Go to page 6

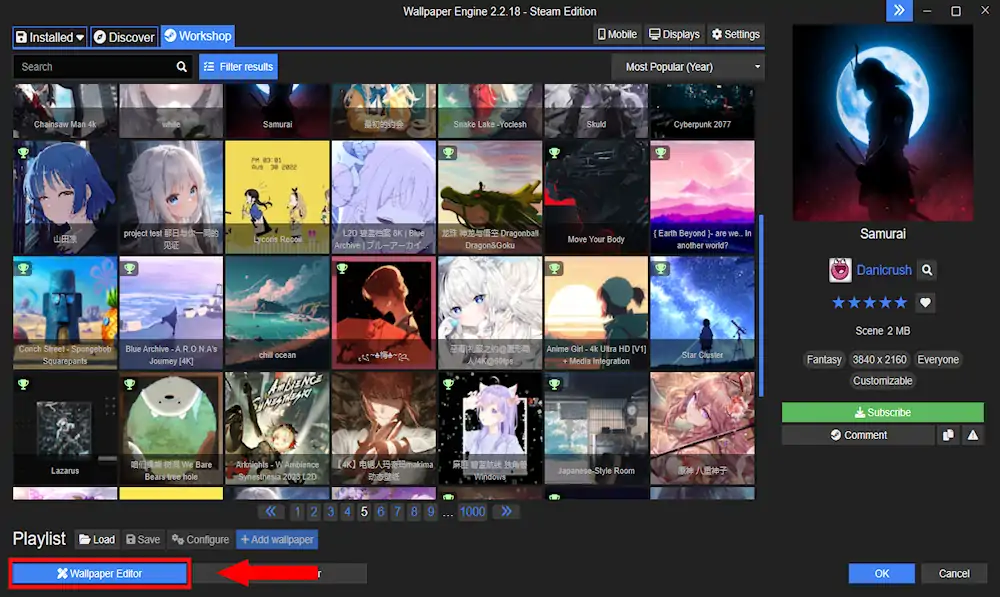[x=381, y=512]
